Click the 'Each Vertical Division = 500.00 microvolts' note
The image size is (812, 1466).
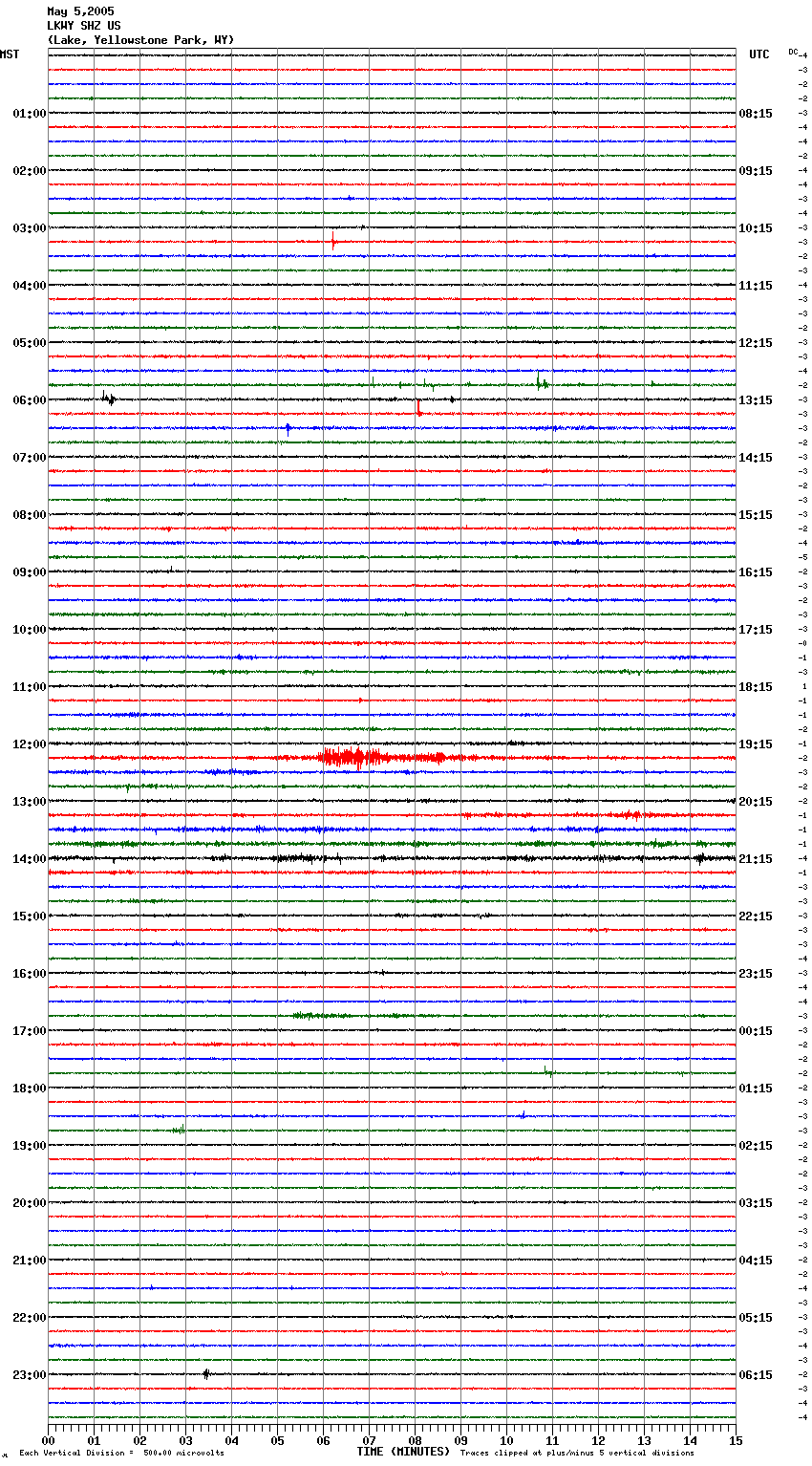click(x=121, y=1454)
